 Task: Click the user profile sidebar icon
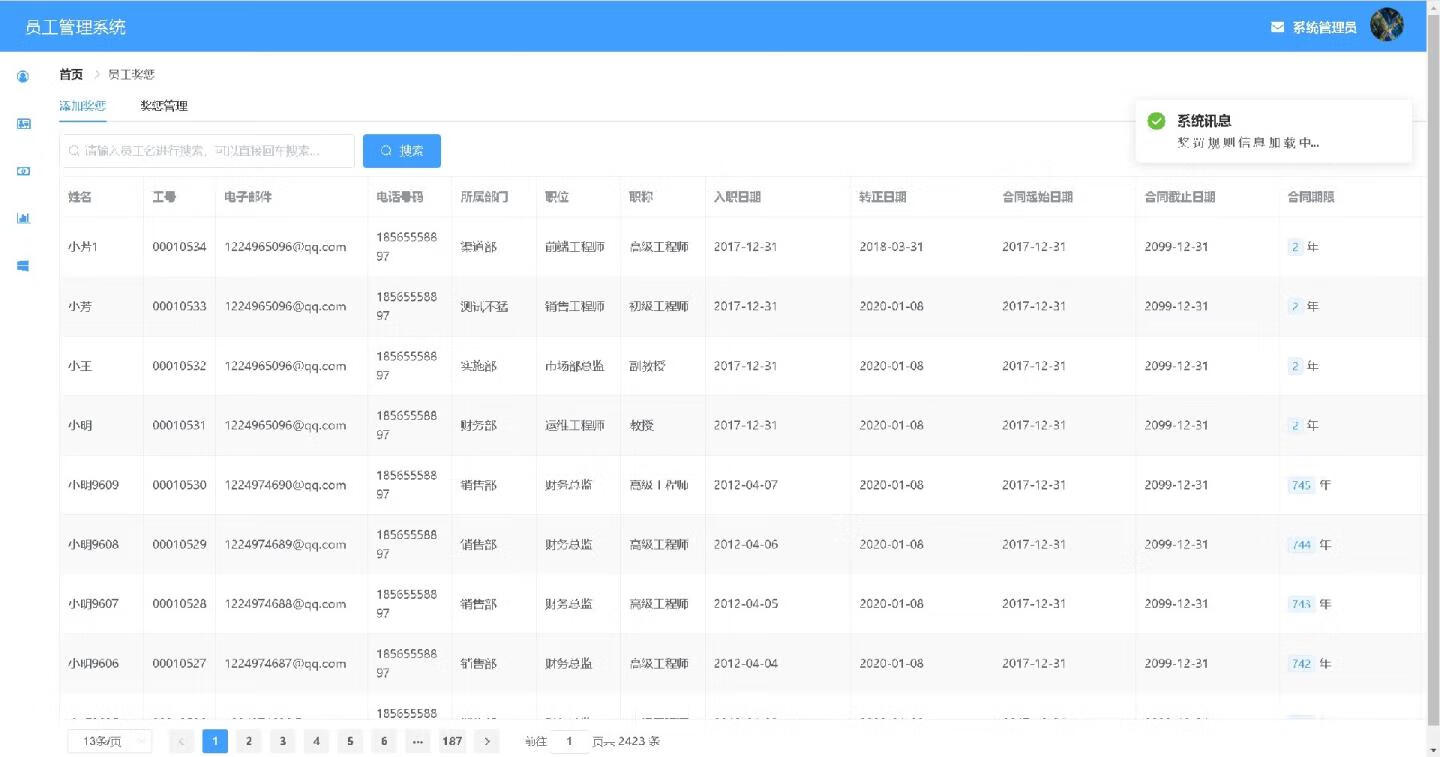23,76
